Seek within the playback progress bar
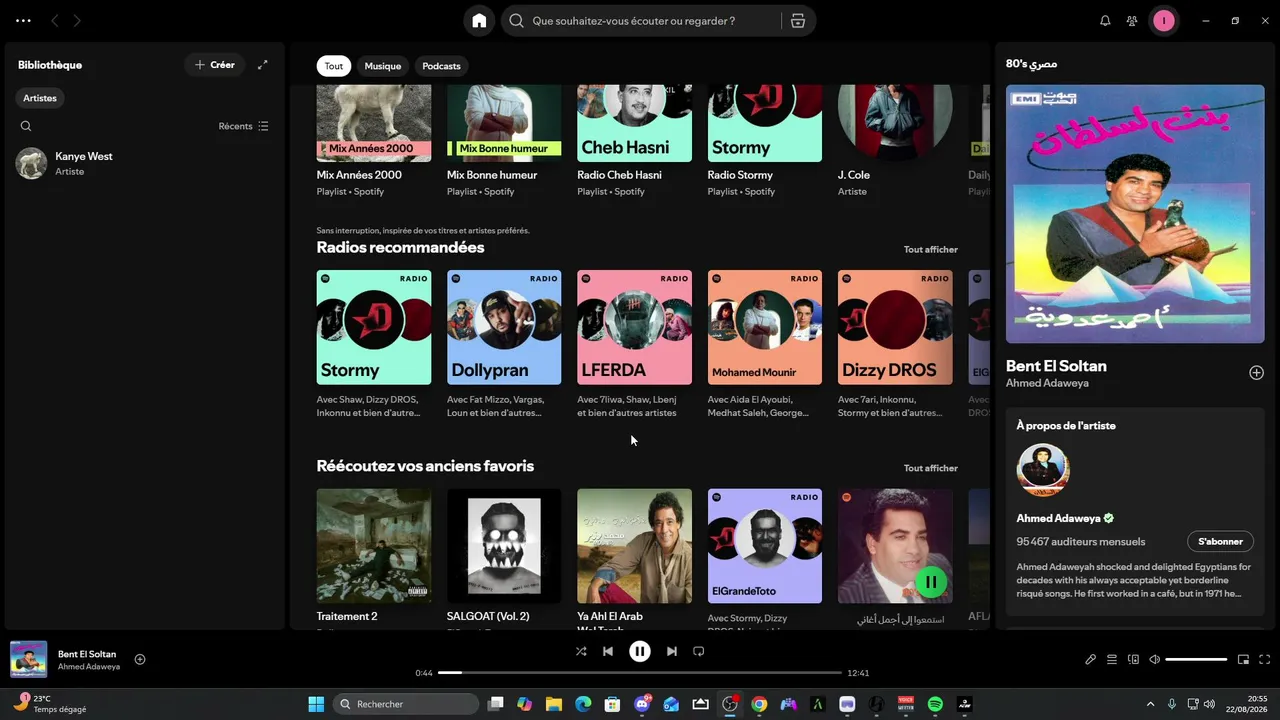1280x720 pixels. 640,673
